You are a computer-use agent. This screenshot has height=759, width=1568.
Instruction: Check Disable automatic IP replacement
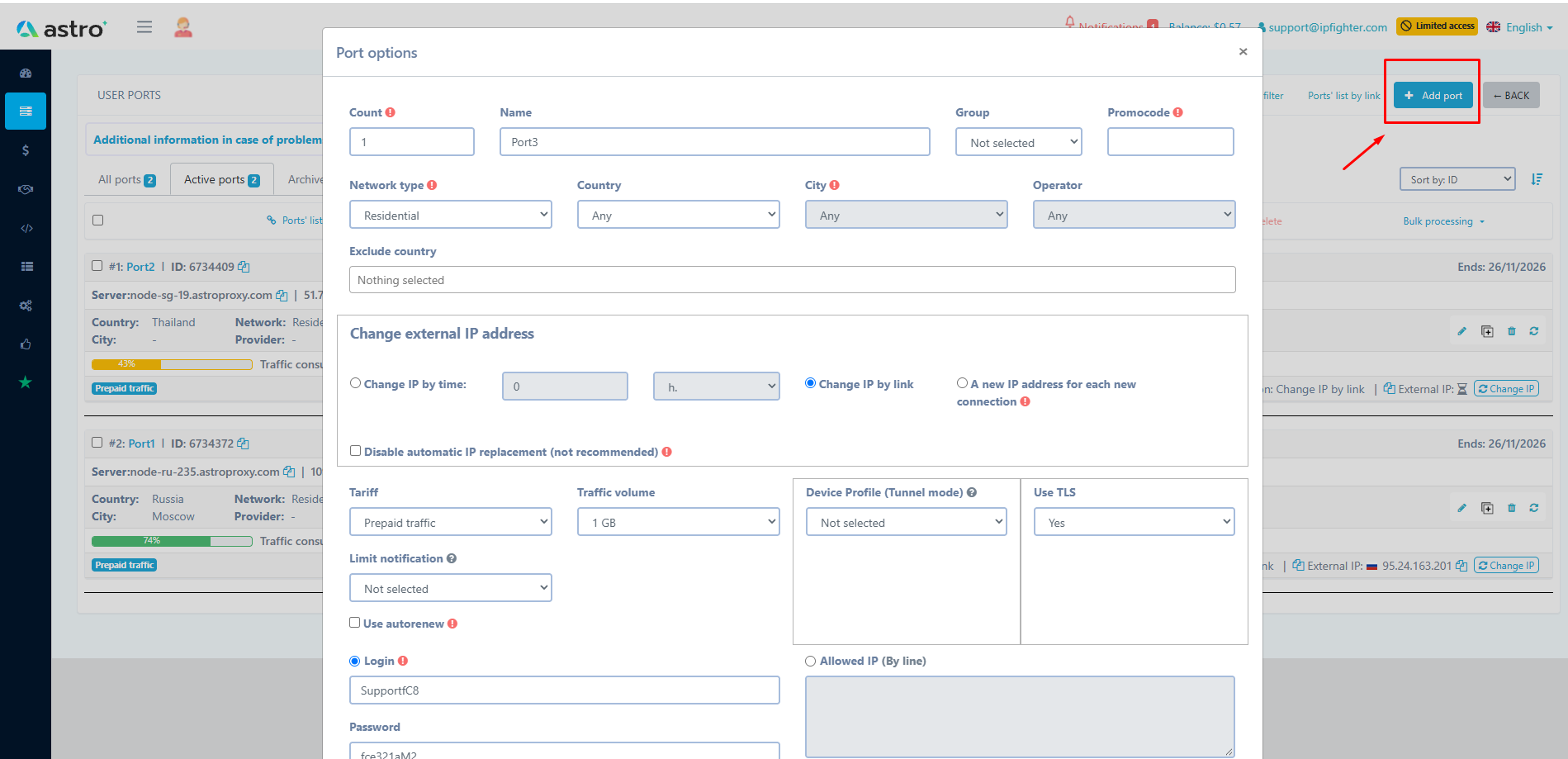(355, 451)
